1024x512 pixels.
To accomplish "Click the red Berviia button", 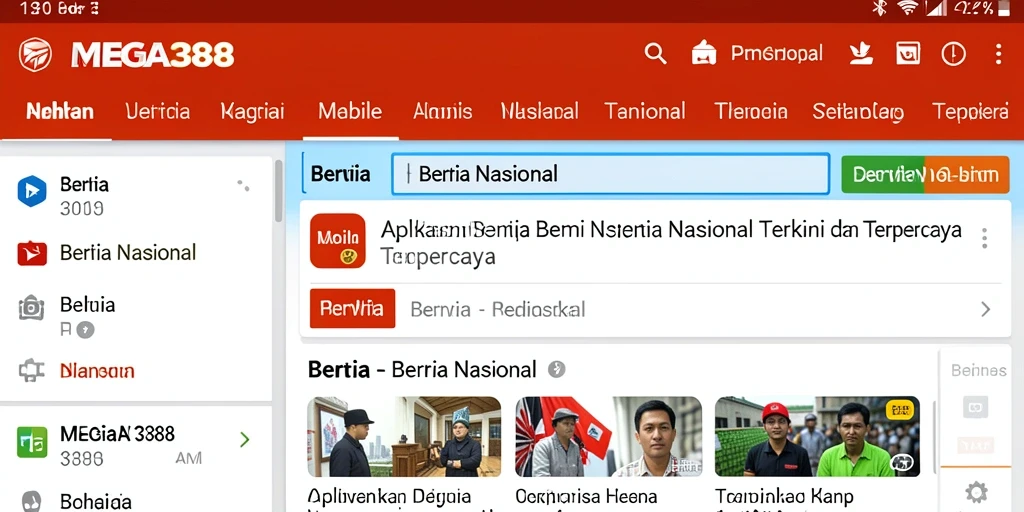I will tap(352, 308).
